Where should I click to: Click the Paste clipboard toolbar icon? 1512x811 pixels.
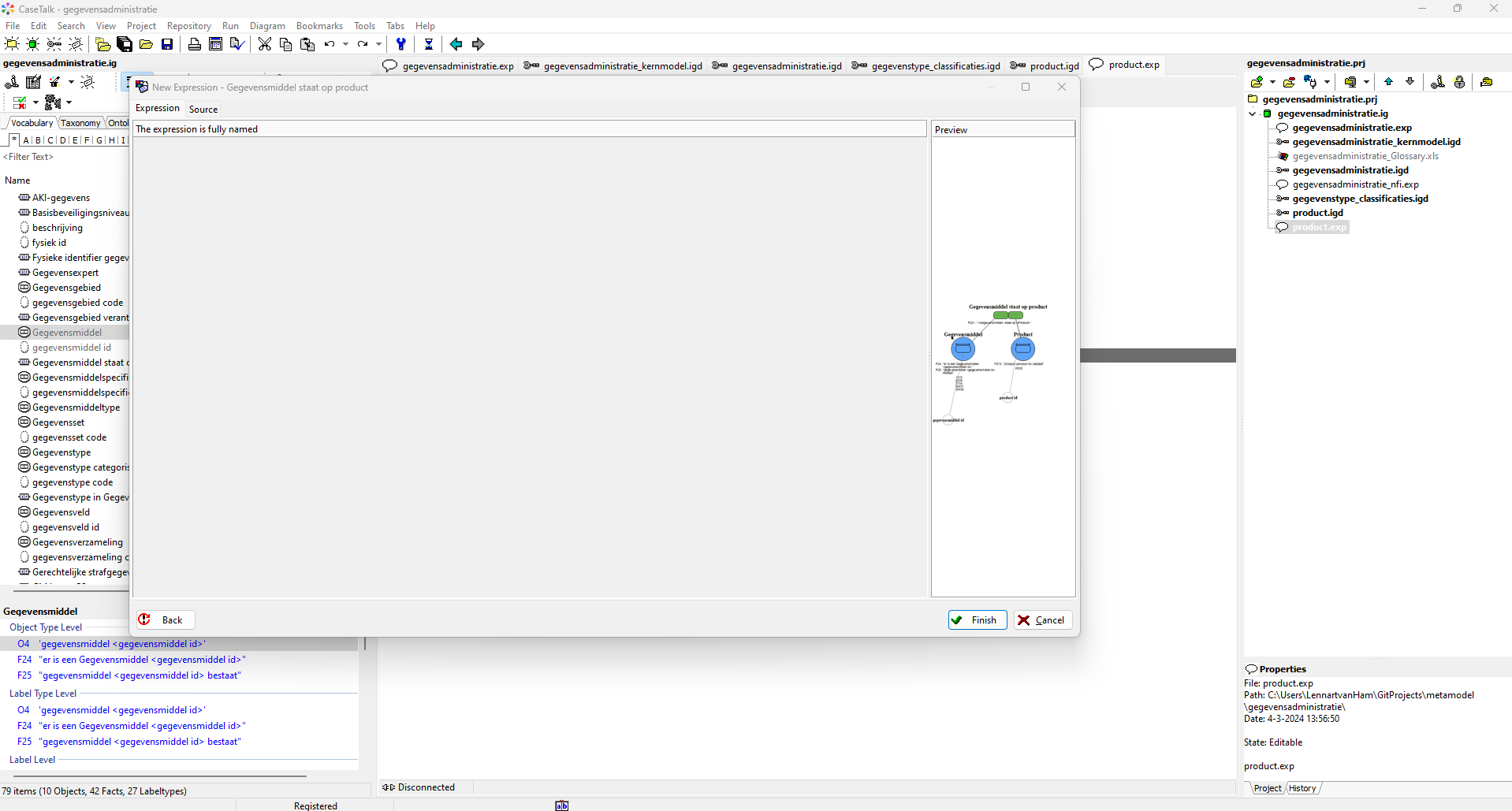click(x=307, y=44)
